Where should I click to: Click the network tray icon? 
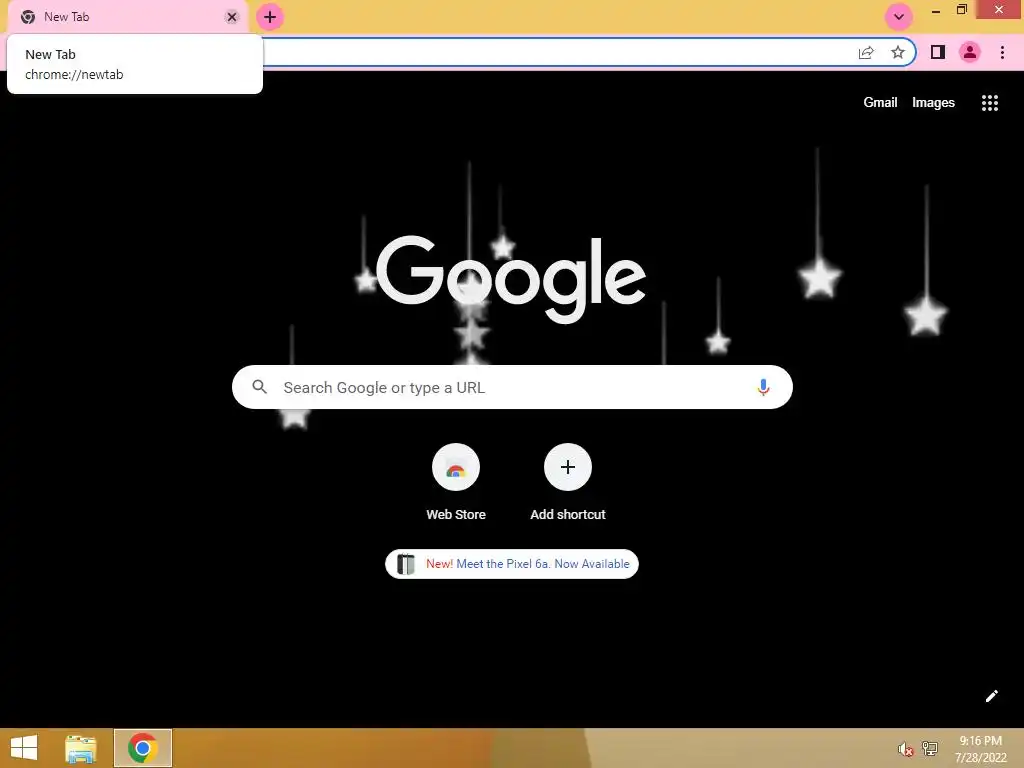click(x=930, y=748)
